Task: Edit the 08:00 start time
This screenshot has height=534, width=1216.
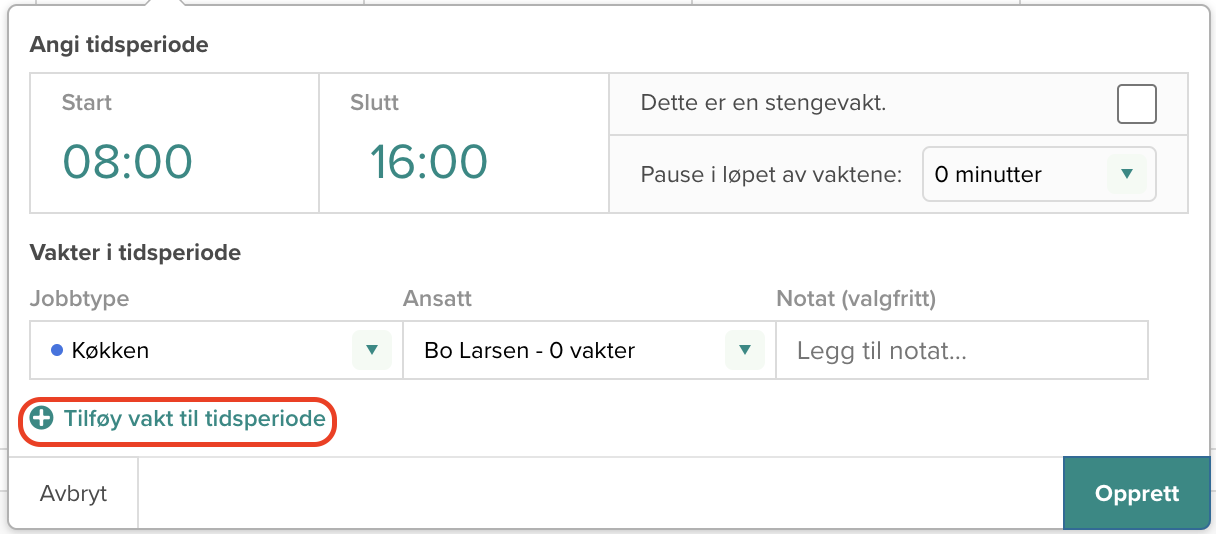Action: point(127,161)
